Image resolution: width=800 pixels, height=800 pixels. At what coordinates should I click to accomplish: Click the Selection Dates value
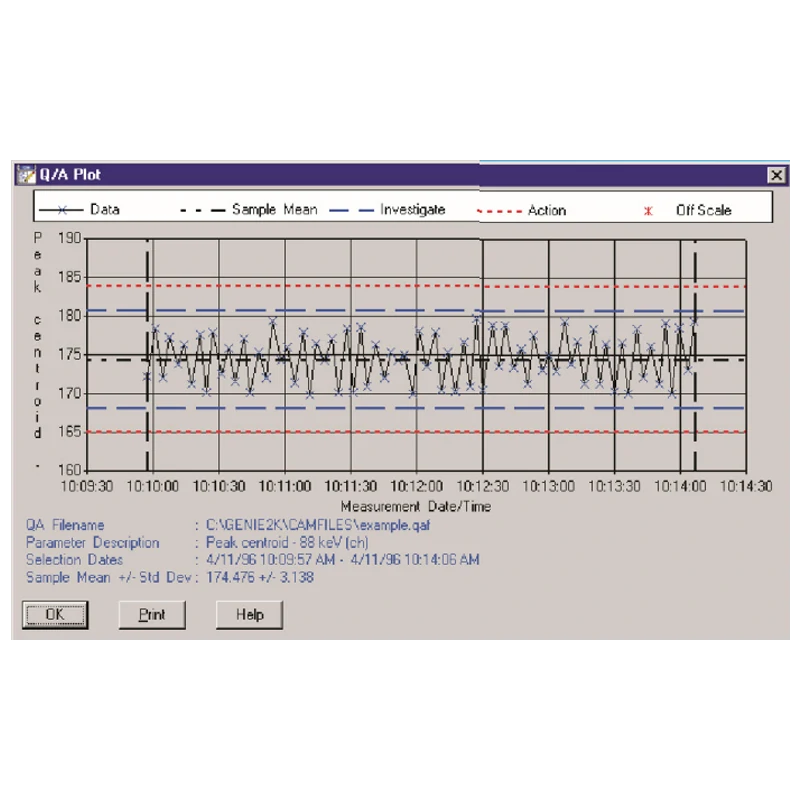click(342, 560)
